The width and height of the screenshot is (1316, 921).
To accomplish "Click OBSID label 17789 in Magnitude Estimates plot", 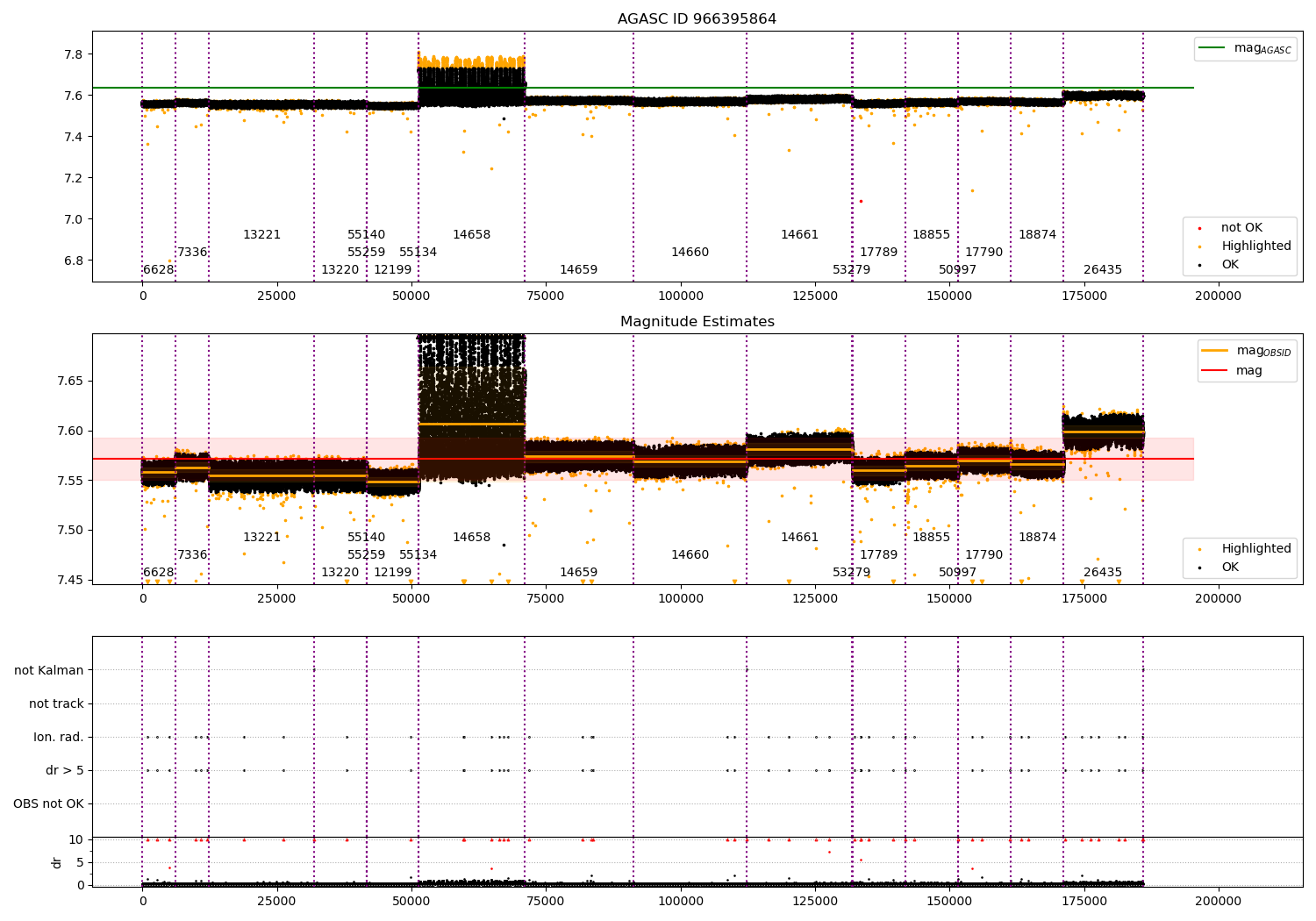I will coord(878,555).
